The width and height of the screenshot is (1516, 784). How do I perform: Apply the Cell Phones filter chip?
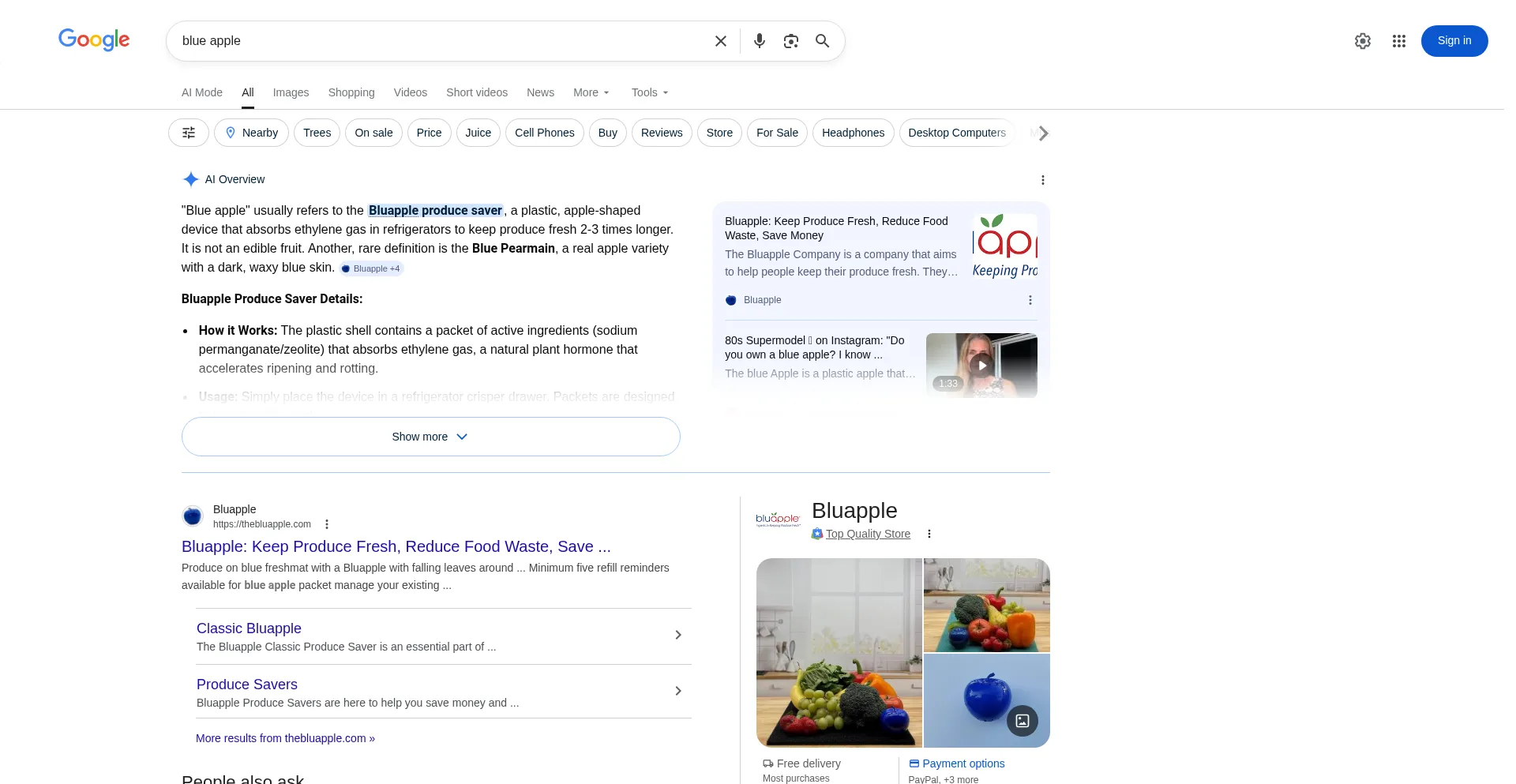click(x=545, y=133)
